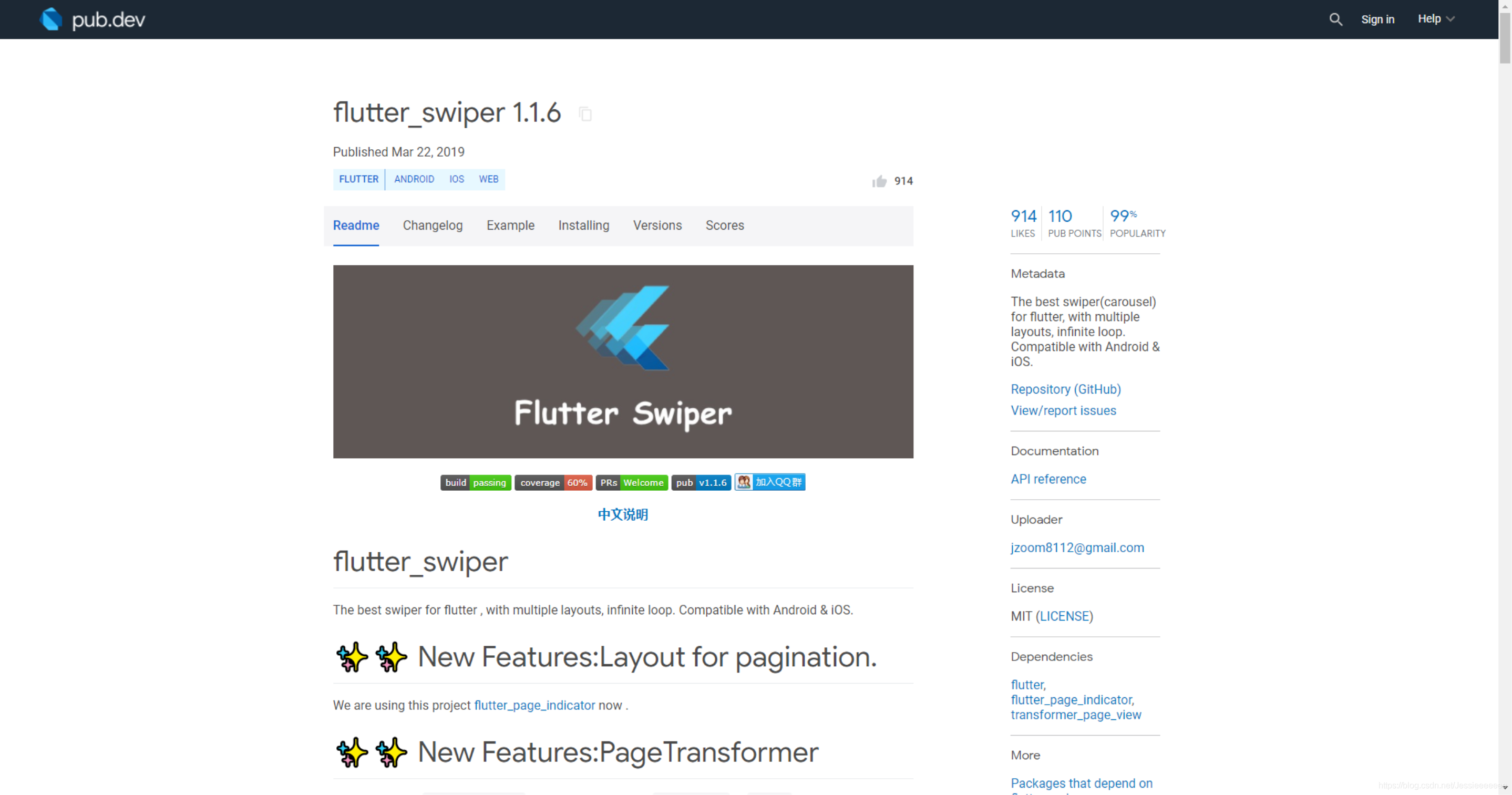Open flutter_page_indicator in the Dependencies sidebar

coord(1072,700)
